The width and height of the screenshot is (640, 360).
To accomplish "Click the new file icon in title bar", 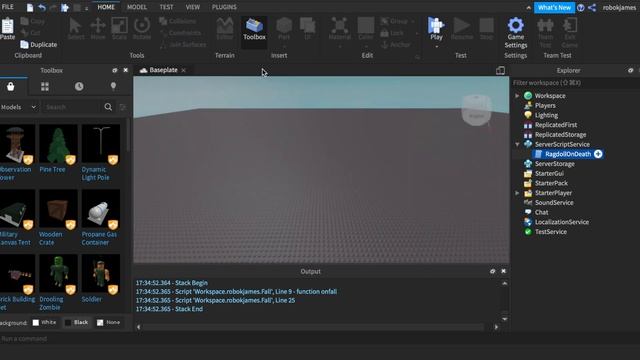I will (x=30, y=7).
